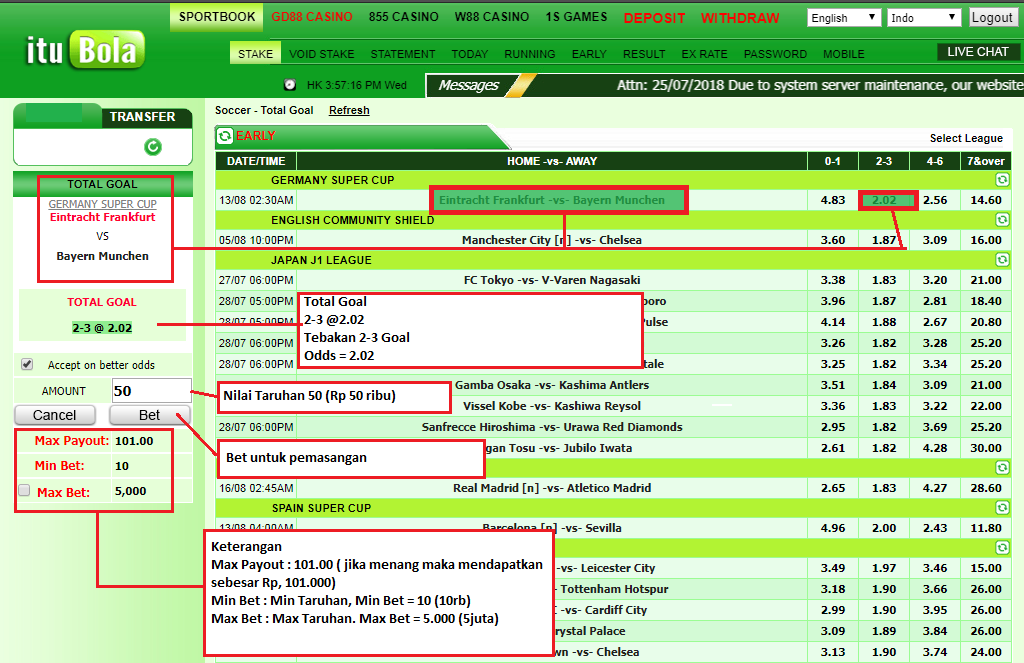Open the STATEMENT menu item

click(402, 54)
